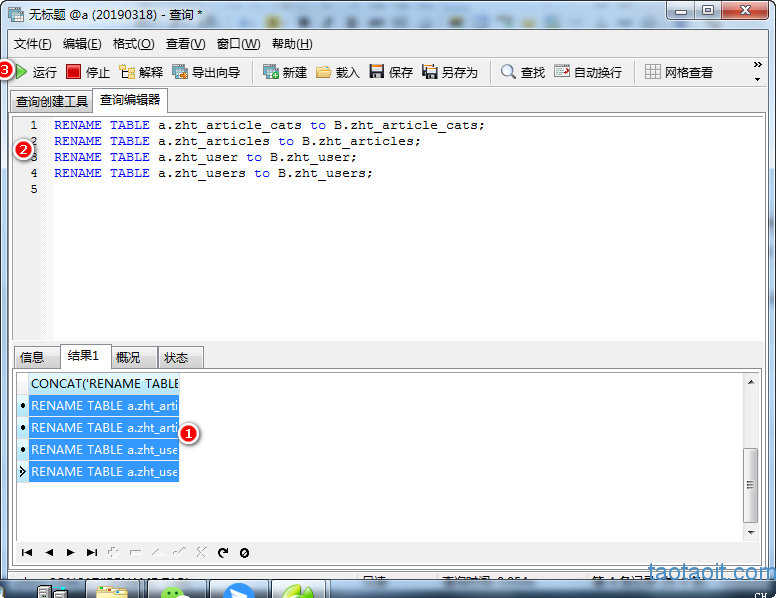Screen dimensions: 776x598
Task: Open the 文件(F) menu
Action: coord(32,44)
